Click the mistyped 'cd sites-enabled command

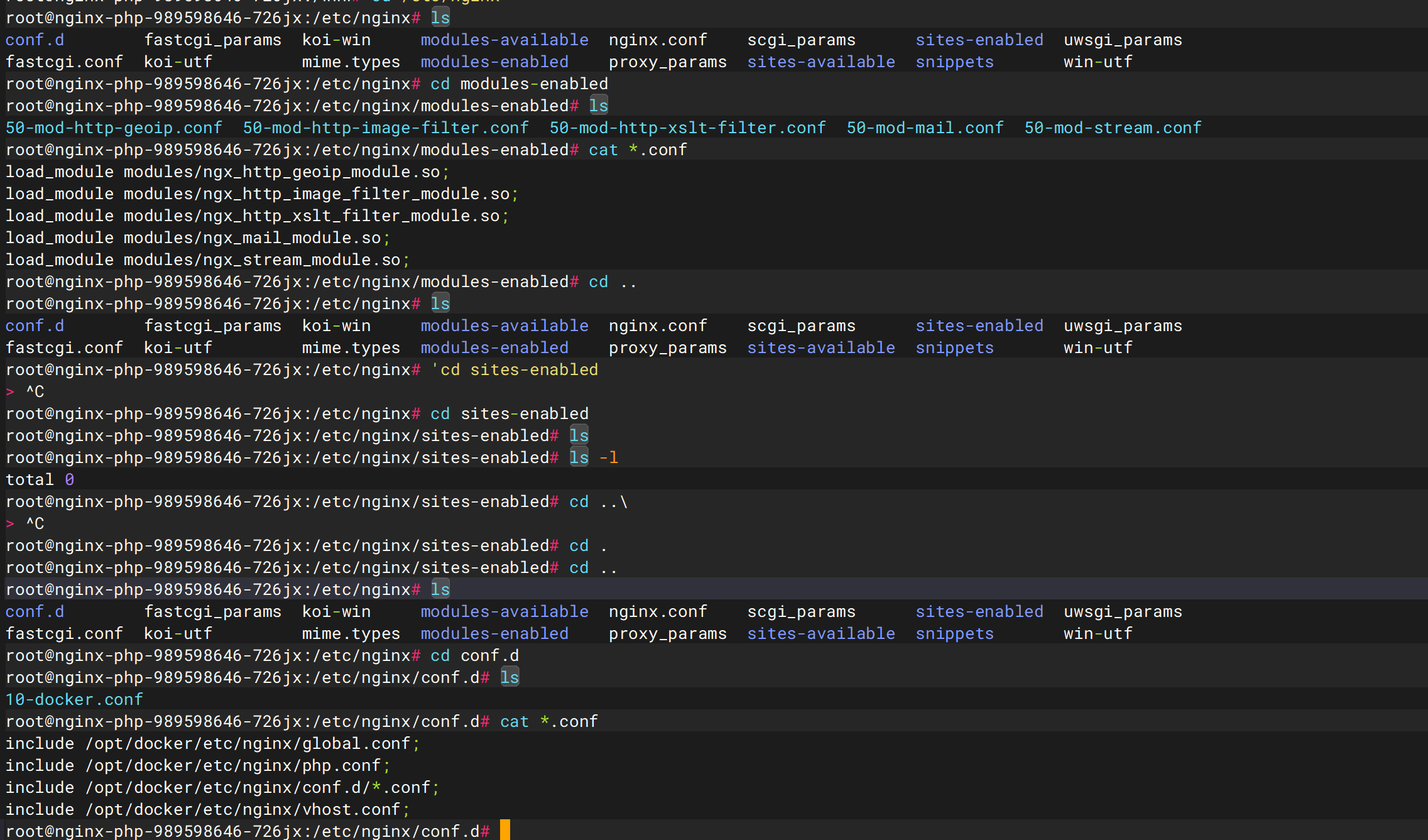tap(515, 369)
